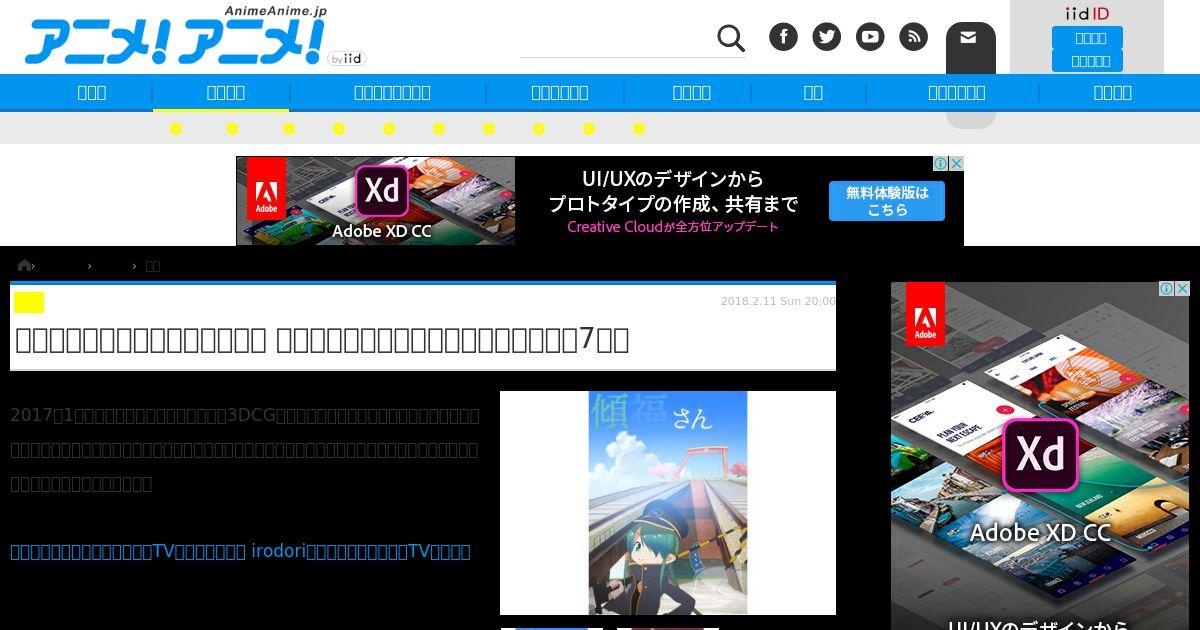Click the breadcrumb home icon
This screenshot has height=630, width=1200.
coord(24,265)
